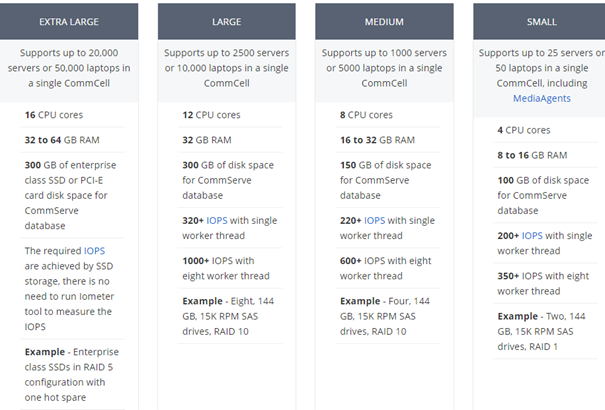The width and height of the screenshot is (605, 410).
Task: Select the RAID 1 example in Small column
Action: pos(541,331)
